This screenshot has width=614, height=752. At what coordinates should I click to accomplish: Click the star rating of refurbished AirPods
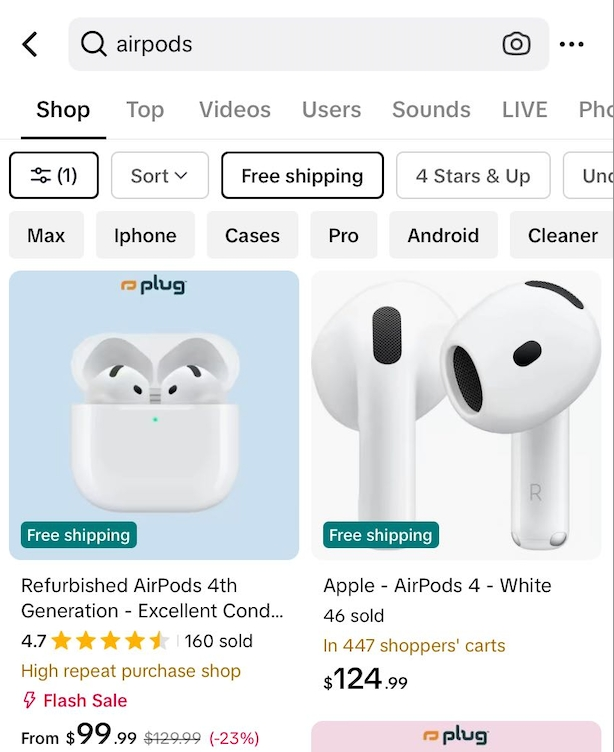pyautogui.click(x=110, y=641)
